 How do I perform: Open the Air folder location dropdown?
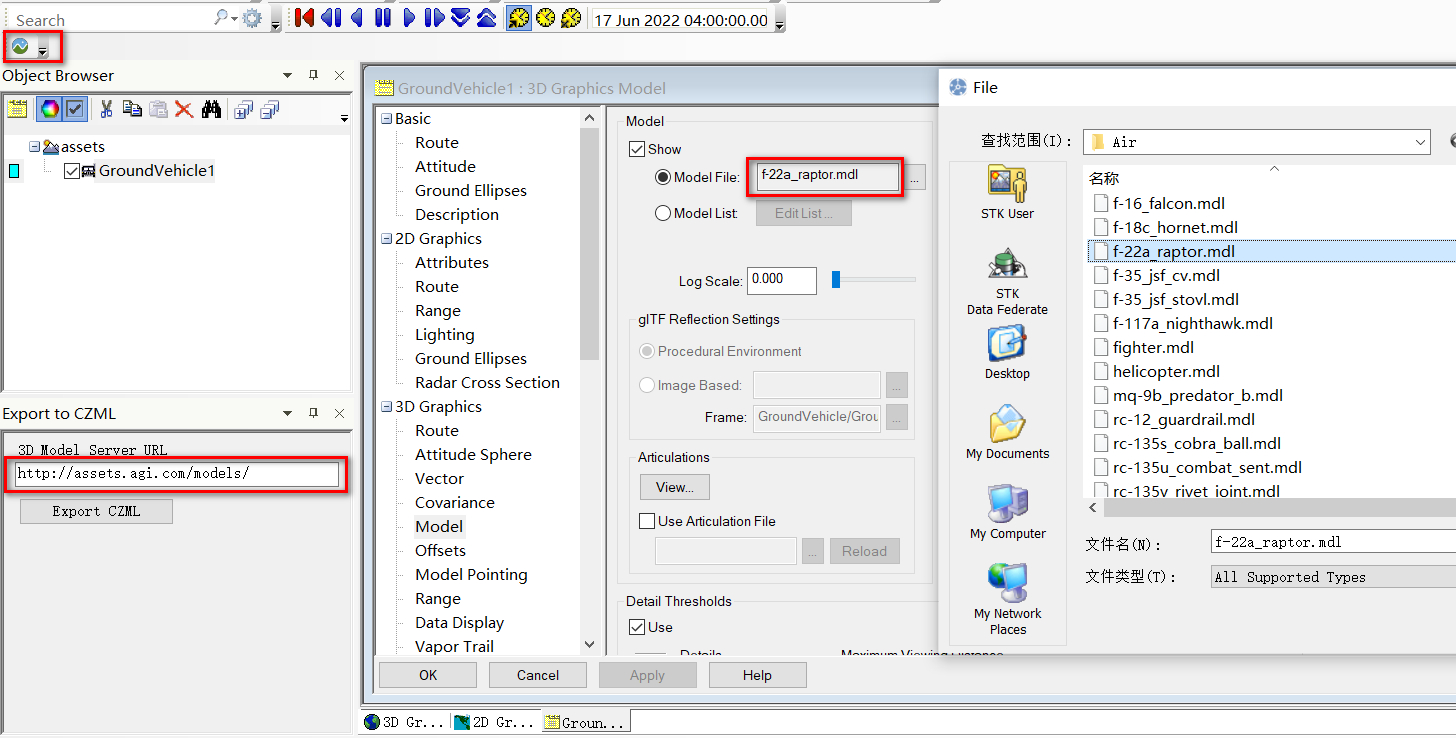tap(1421, 142)
